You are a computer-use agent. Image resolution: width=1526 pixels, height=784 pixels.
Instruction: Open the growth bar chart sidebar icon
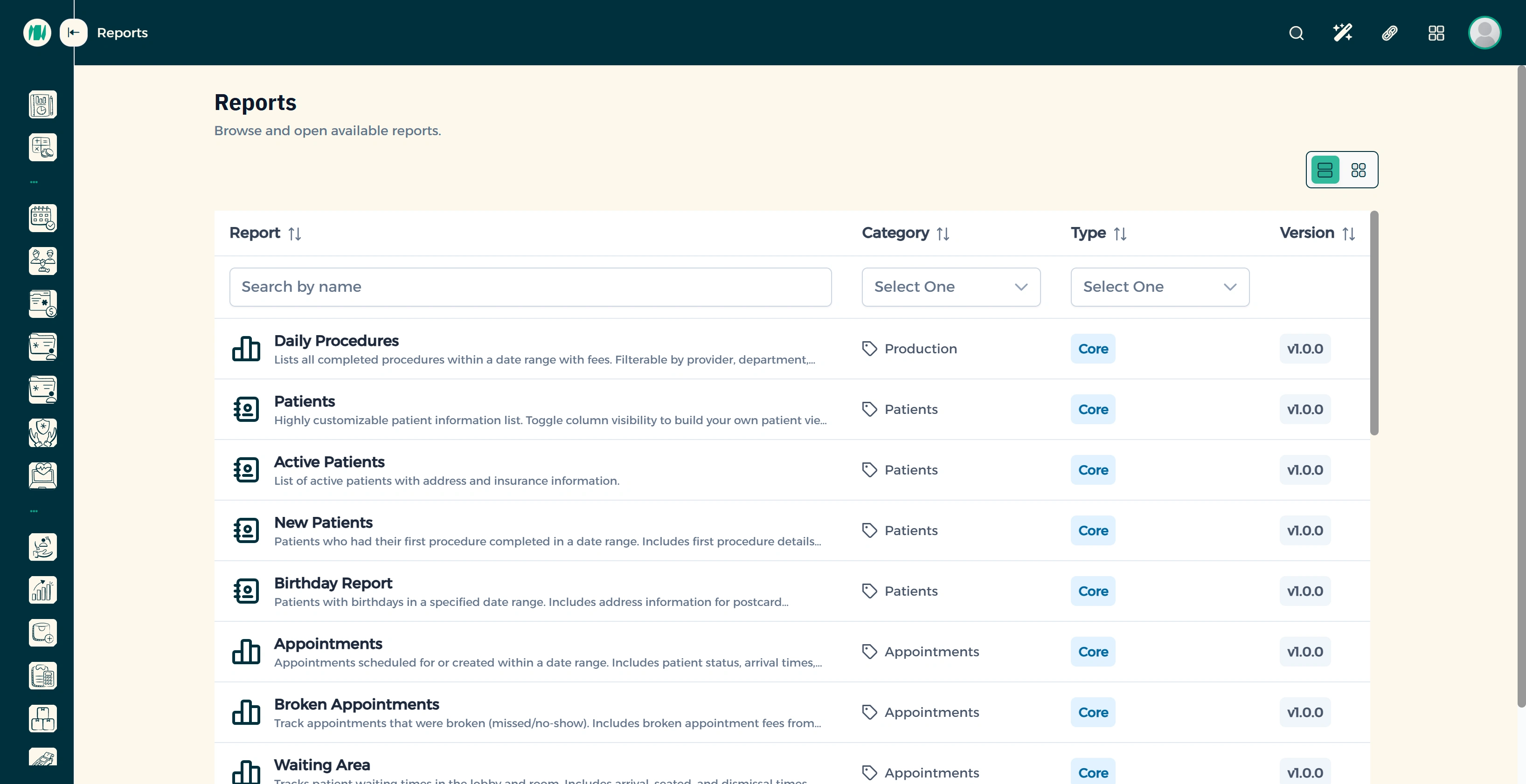[42, 590]
